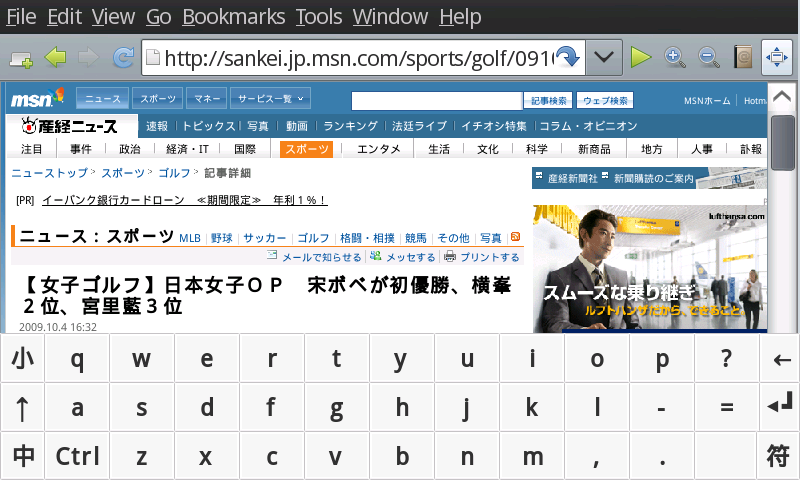This screenshot has width=800, height=480.
Task: Switch keyboard layout with the 符 symbol key
Action: point(777,456)
